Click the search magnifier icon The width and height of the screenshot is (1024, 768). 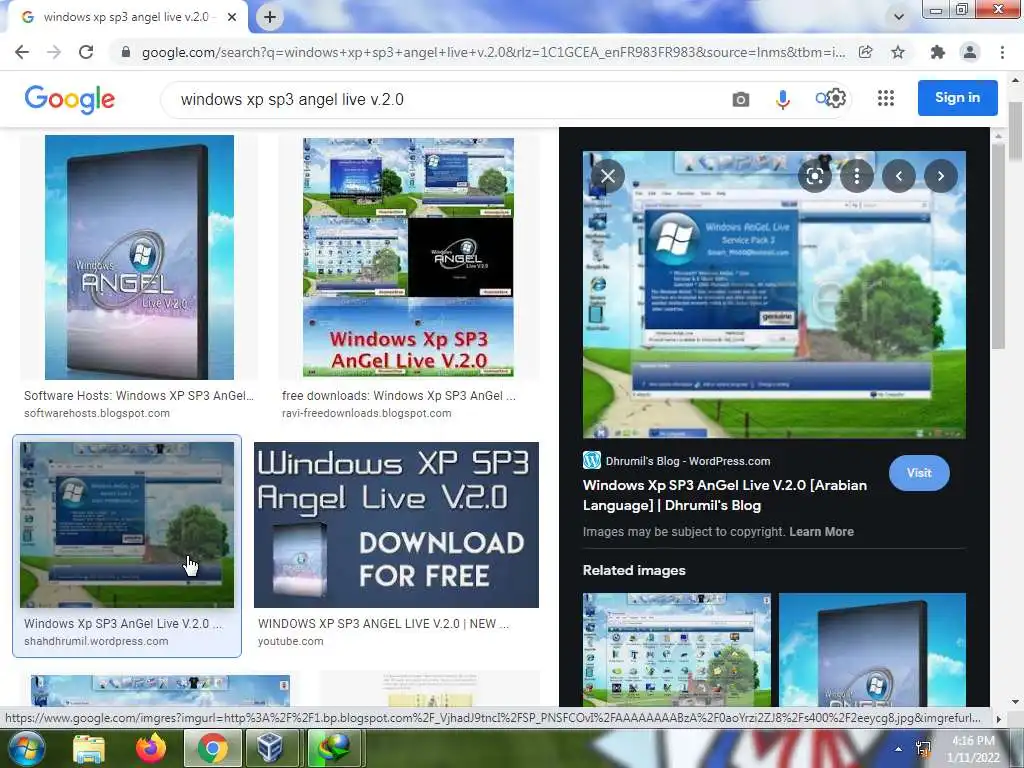tap(822, 99)
